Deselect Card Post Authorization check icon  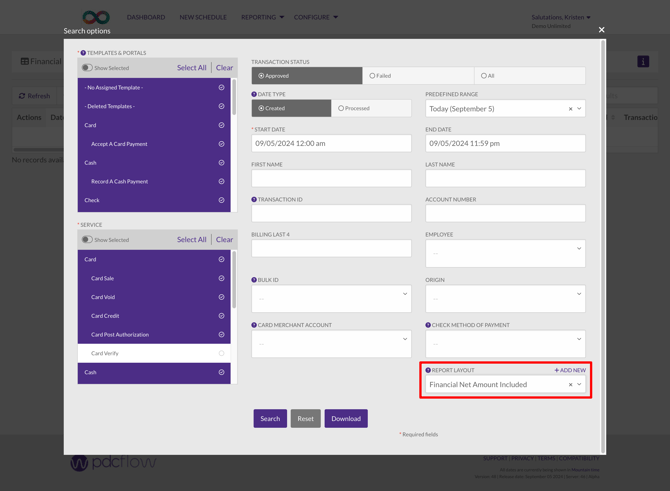pos(221,334)
